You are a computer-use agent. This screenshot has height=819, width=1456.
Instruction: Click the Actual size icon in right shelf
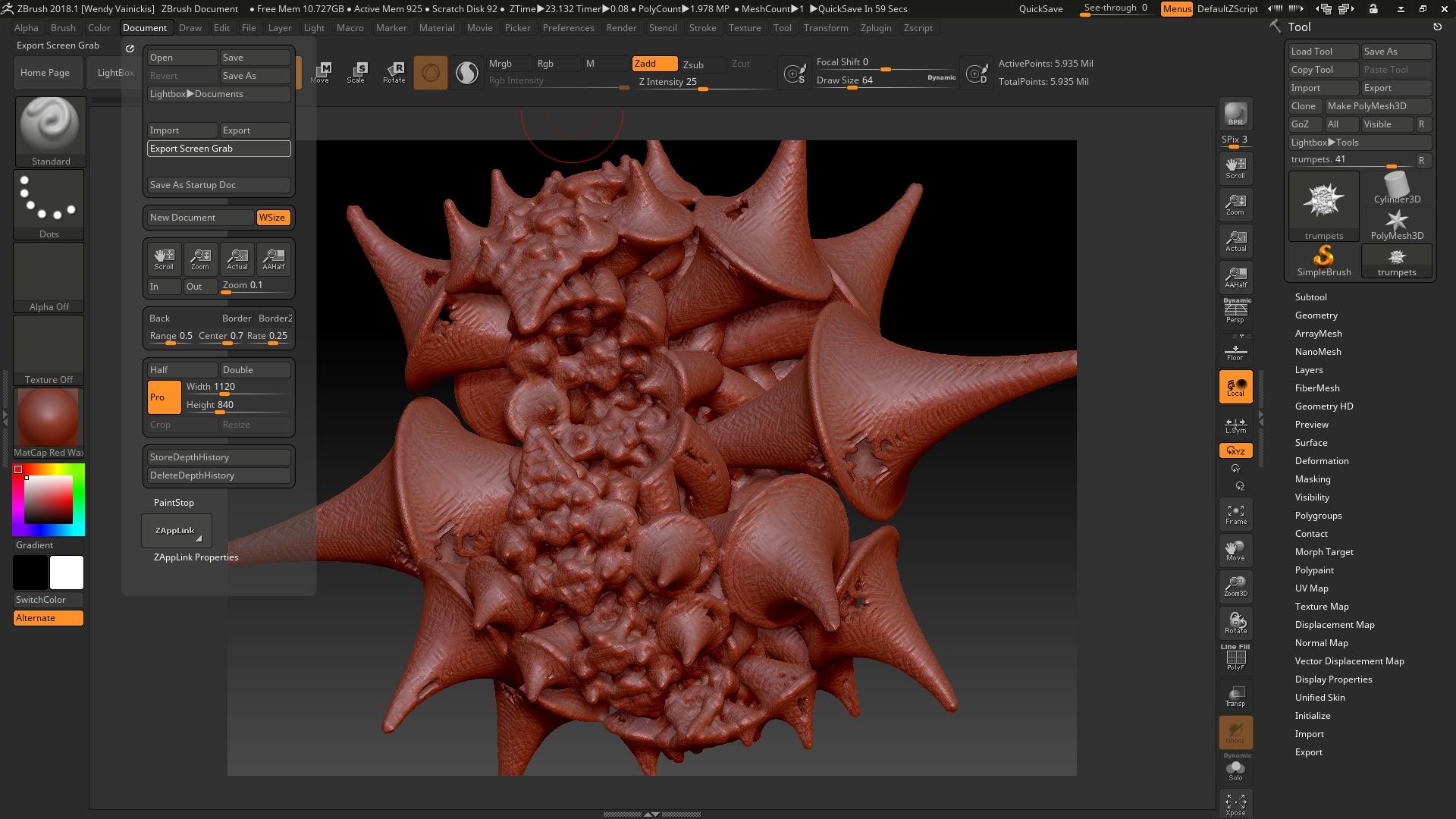[1235, 240]
